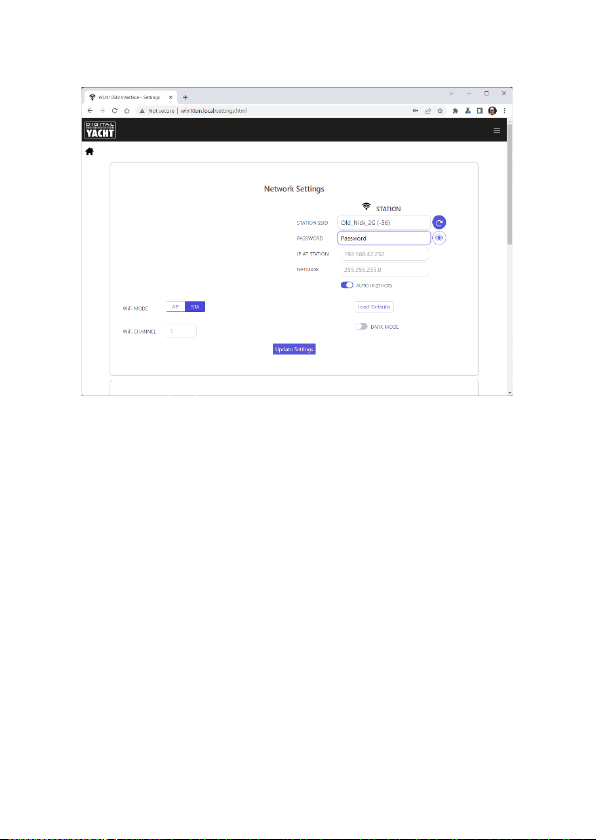This screenshot has height=840, width=596.
Task: Open the password key icon in address bar
Action: [415, 111]
